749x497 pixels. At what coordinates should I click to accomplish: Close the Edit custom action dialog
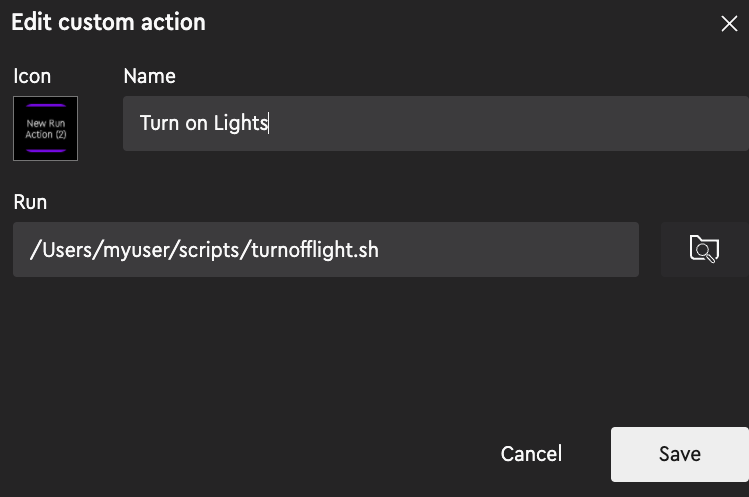(x=729, y=23)
